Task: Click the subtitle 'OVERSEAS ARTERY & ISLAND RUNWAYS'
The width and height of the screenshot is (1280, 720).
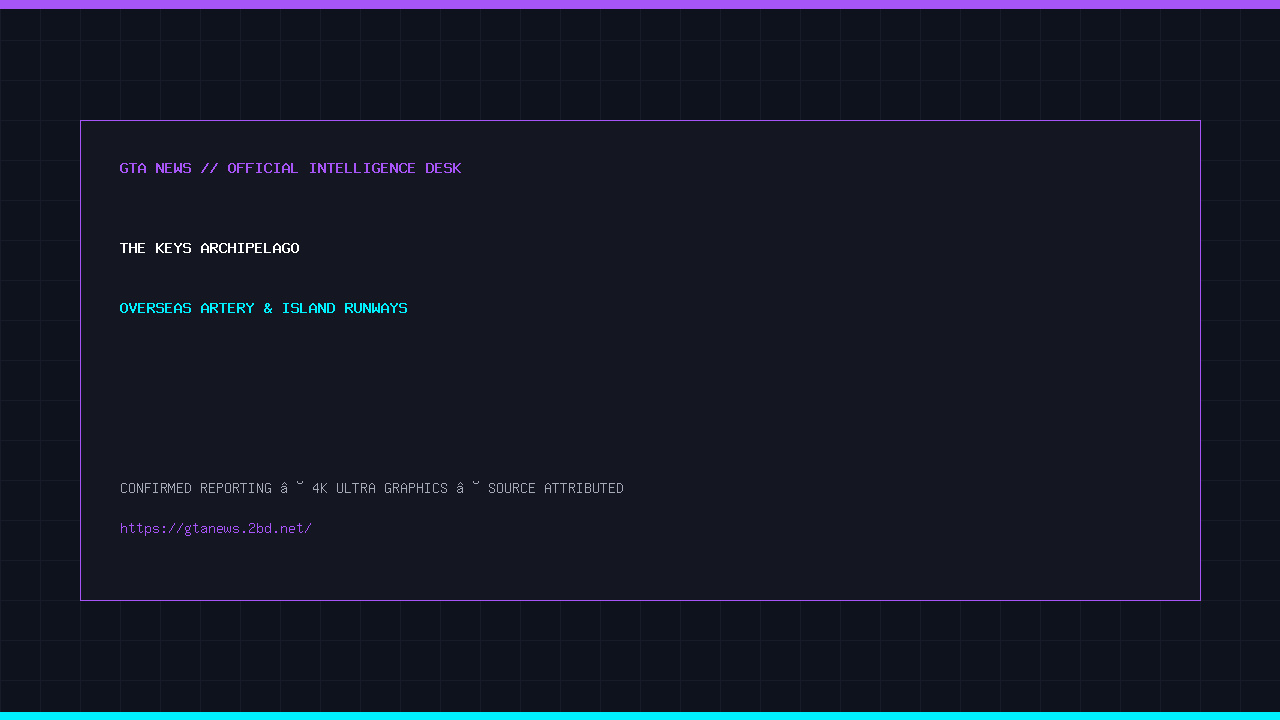Action: tap(263, 308)
